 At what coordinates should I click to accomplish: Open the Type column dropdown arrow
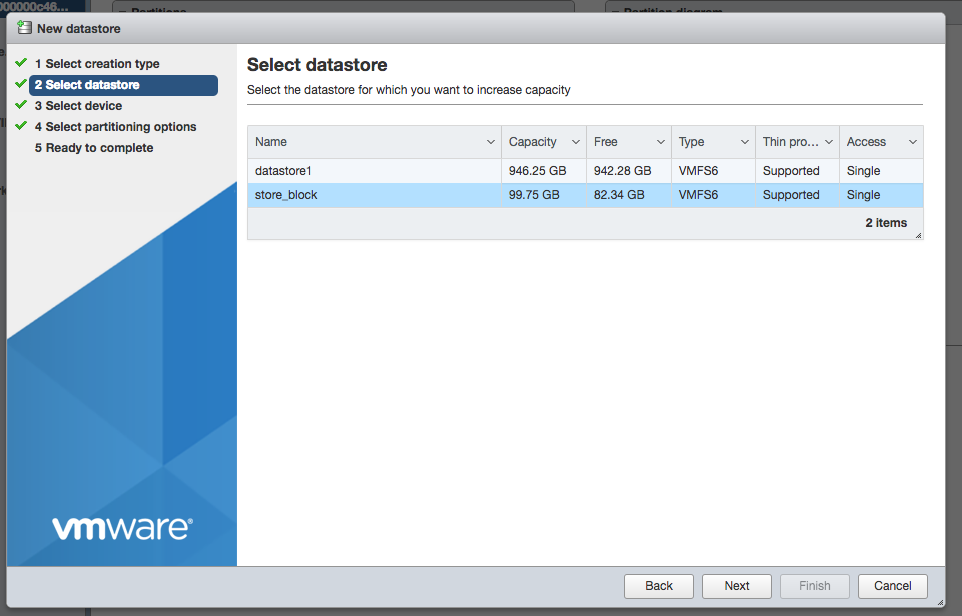click(x=744, y=142)
